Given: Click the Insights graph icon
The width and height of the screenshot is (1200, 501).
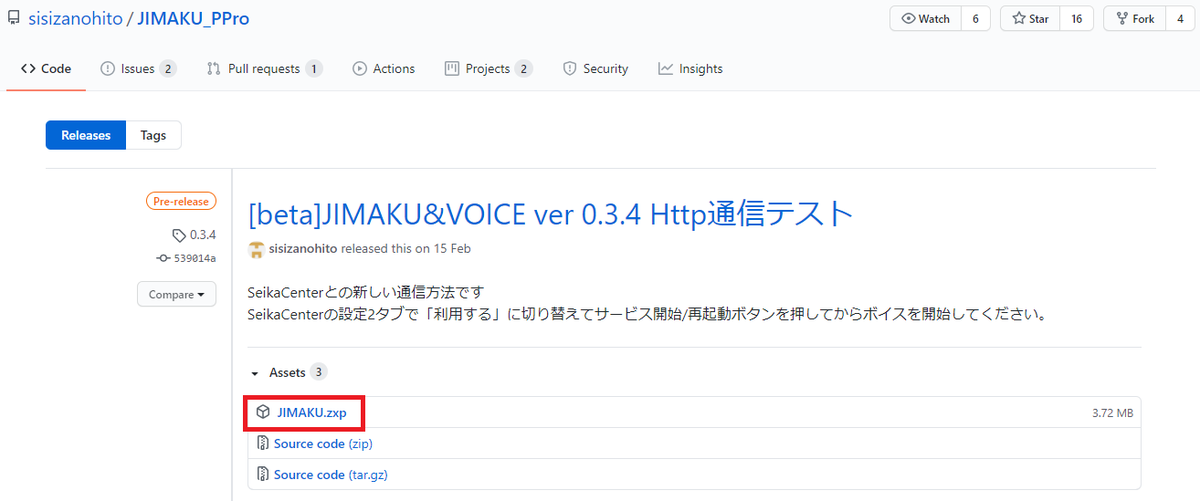Looking at the screenshot, I should point(665,69).
